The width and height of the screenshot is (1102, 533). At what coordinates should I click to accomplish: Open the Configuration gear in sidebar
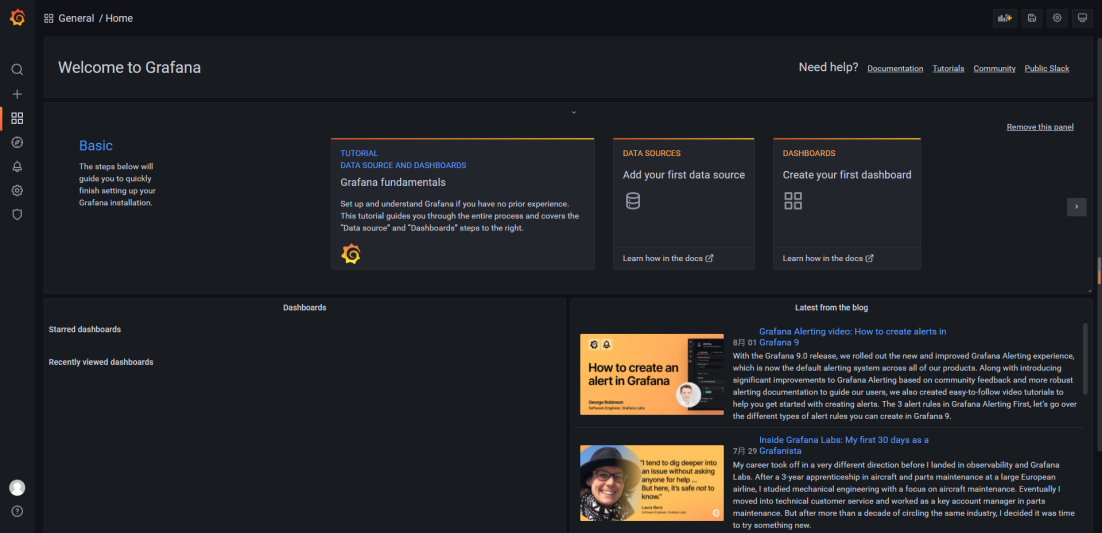click(x=18, y=191)
